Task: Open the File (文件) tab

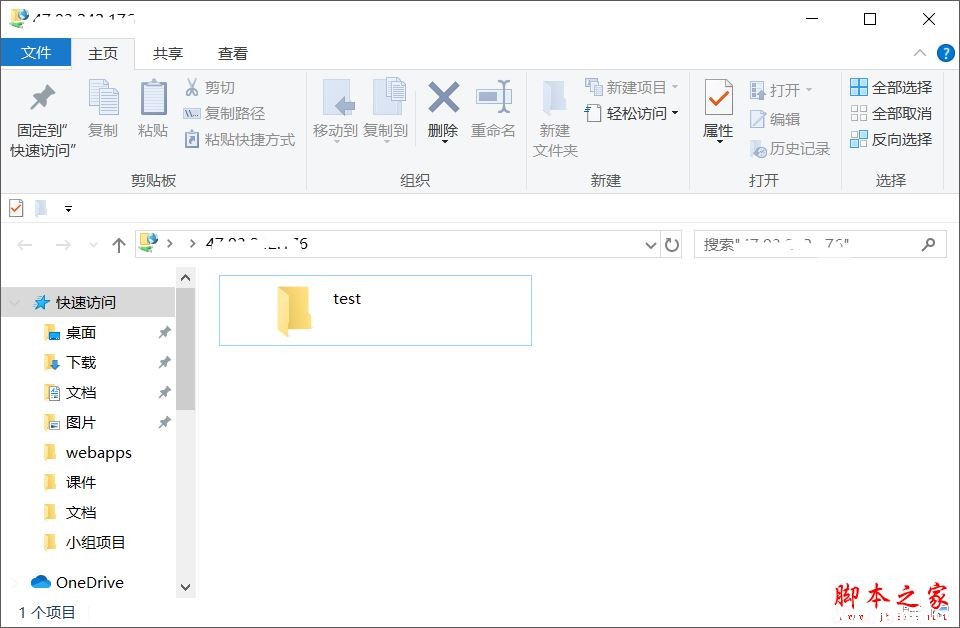Action: [36, 53]
